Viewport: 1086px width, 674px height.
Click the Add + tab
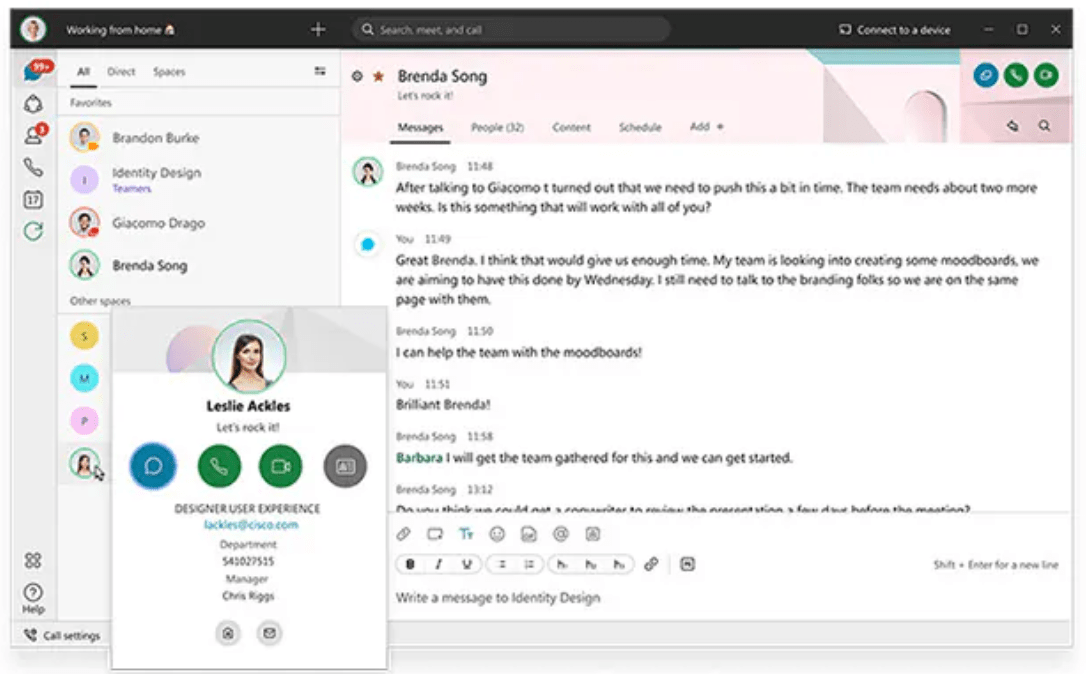click(x=706, y=127)
